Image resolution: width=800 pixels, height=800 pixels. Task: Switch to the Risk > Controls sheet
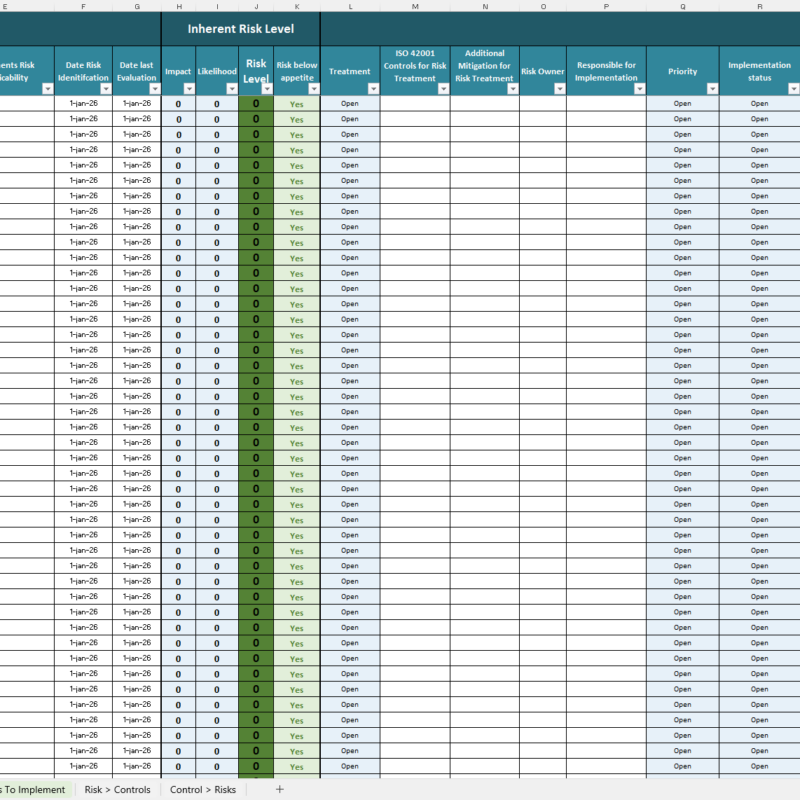pos(117,790)
